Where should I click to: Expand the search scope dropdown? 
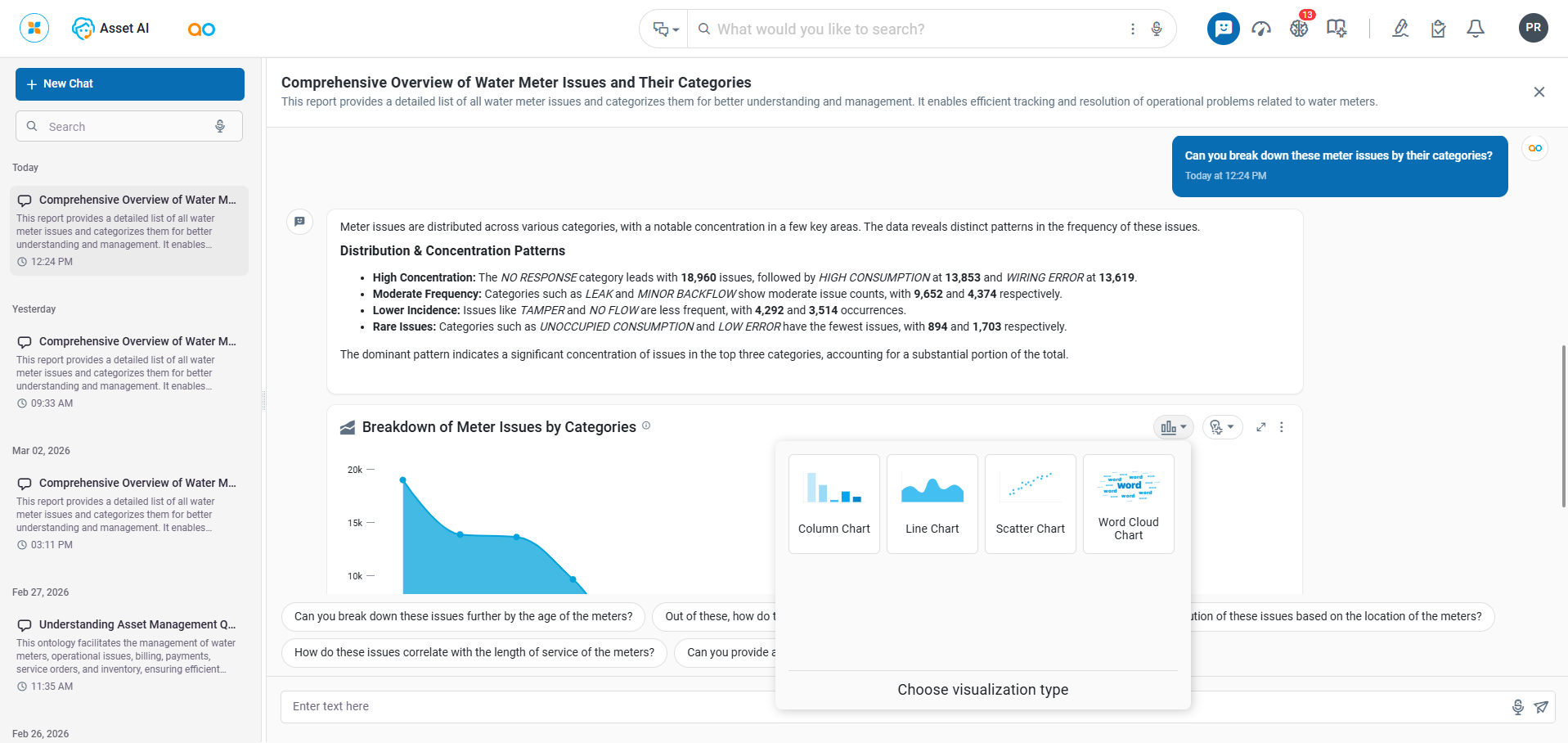[665, 29]
